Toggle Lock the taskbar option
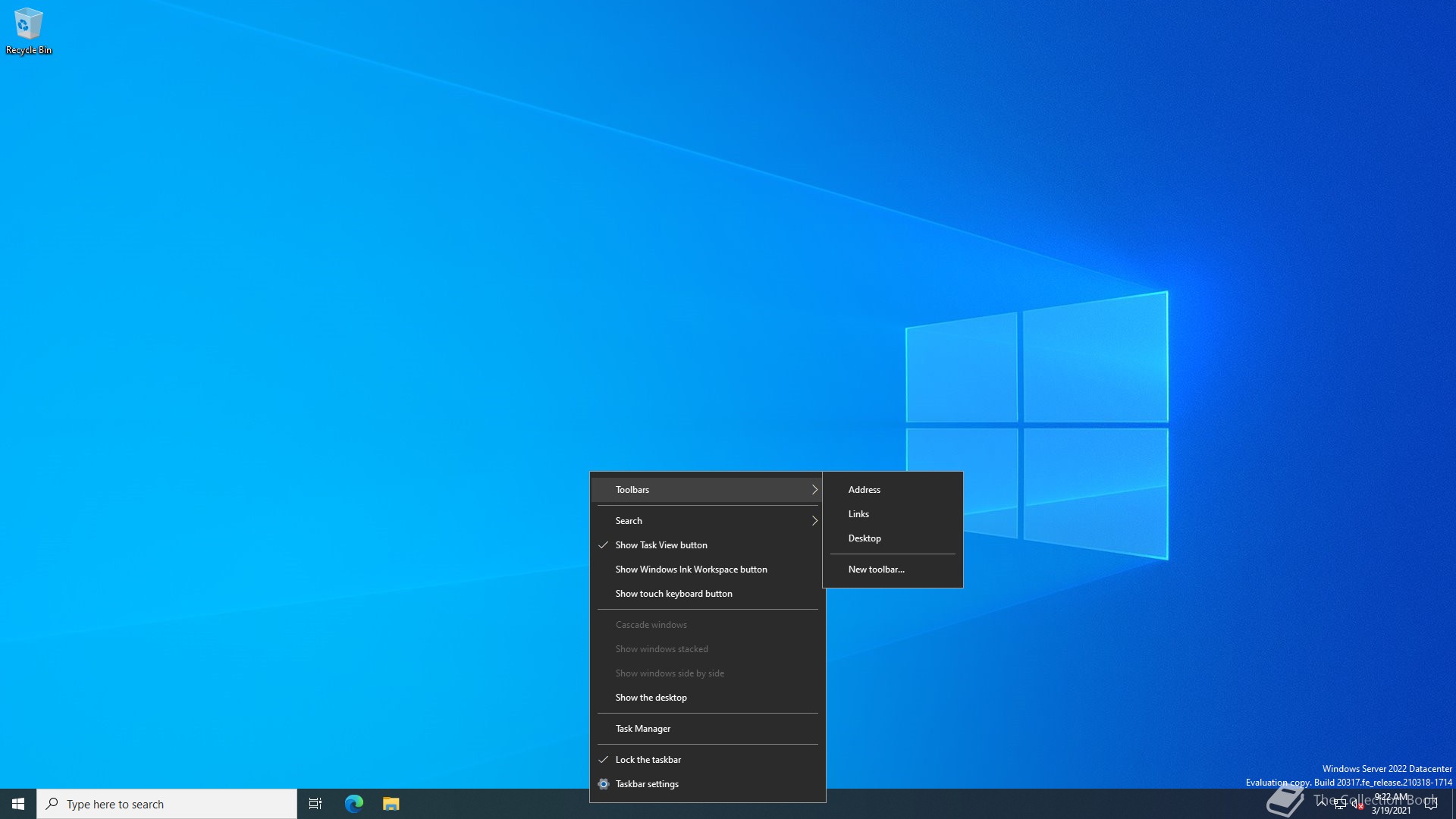Screen dimensions: 1456x819 point(648,760)
